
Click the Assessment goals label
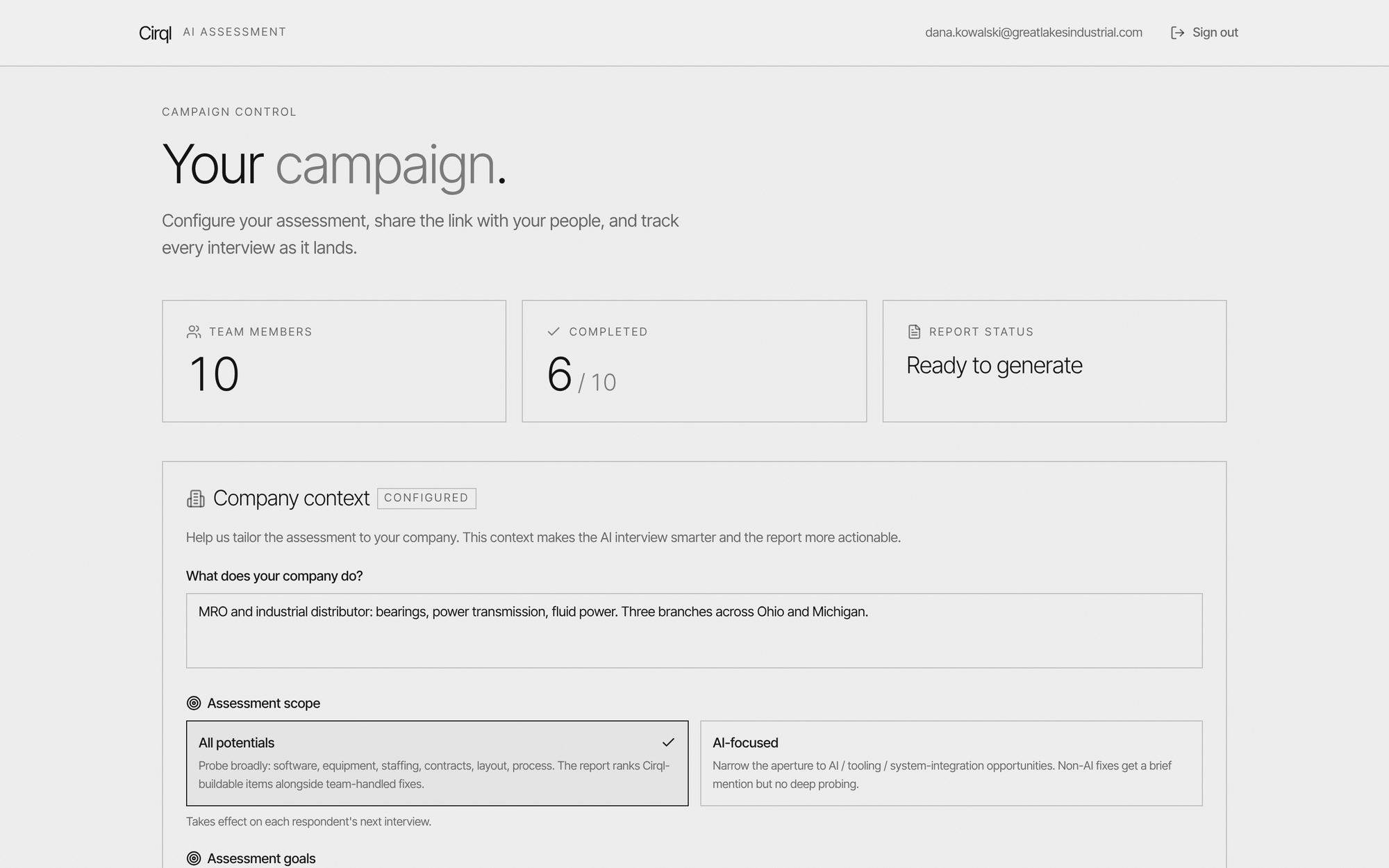[261, 859]
